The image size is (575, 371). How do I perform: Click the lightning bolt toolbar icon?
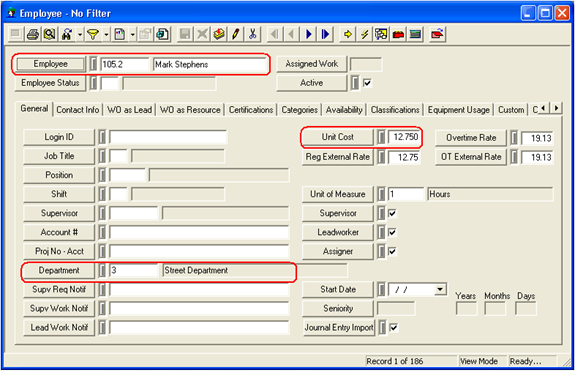[x=365, y=34]
